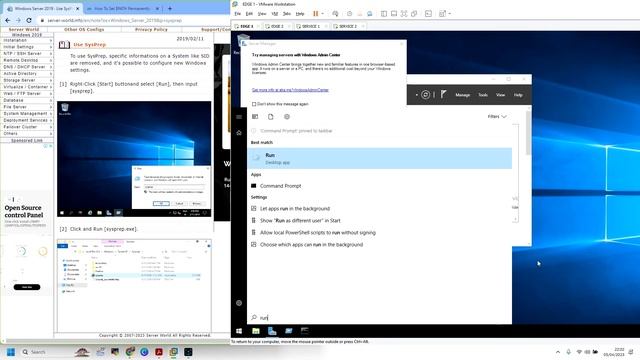The image size is (640, 360).
Task: Expand the Remote Desktop sidebar item
Action: [x=27, y=60]
